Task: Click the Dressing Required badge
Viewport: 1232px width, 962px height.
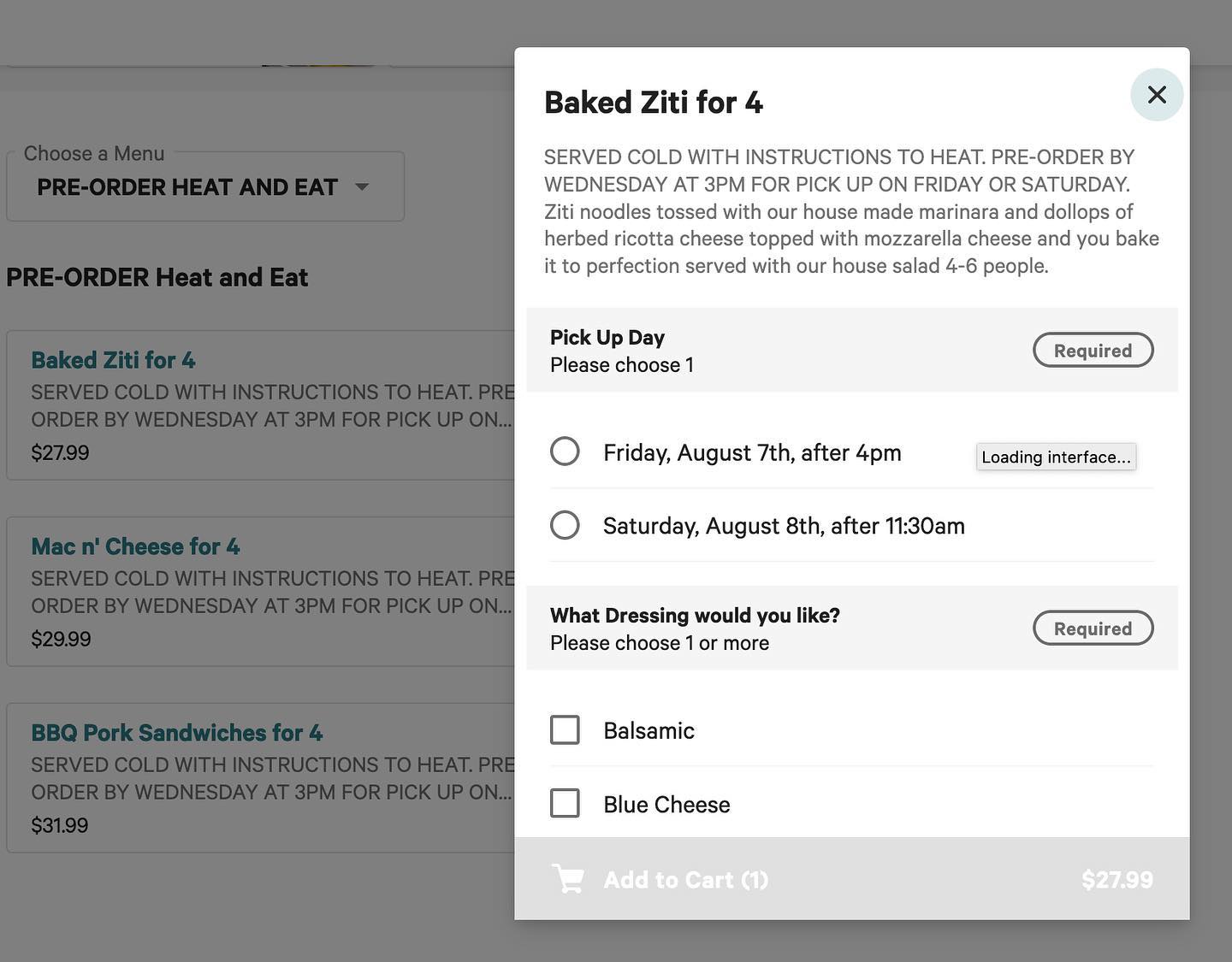Action: tap(1093, 629)
